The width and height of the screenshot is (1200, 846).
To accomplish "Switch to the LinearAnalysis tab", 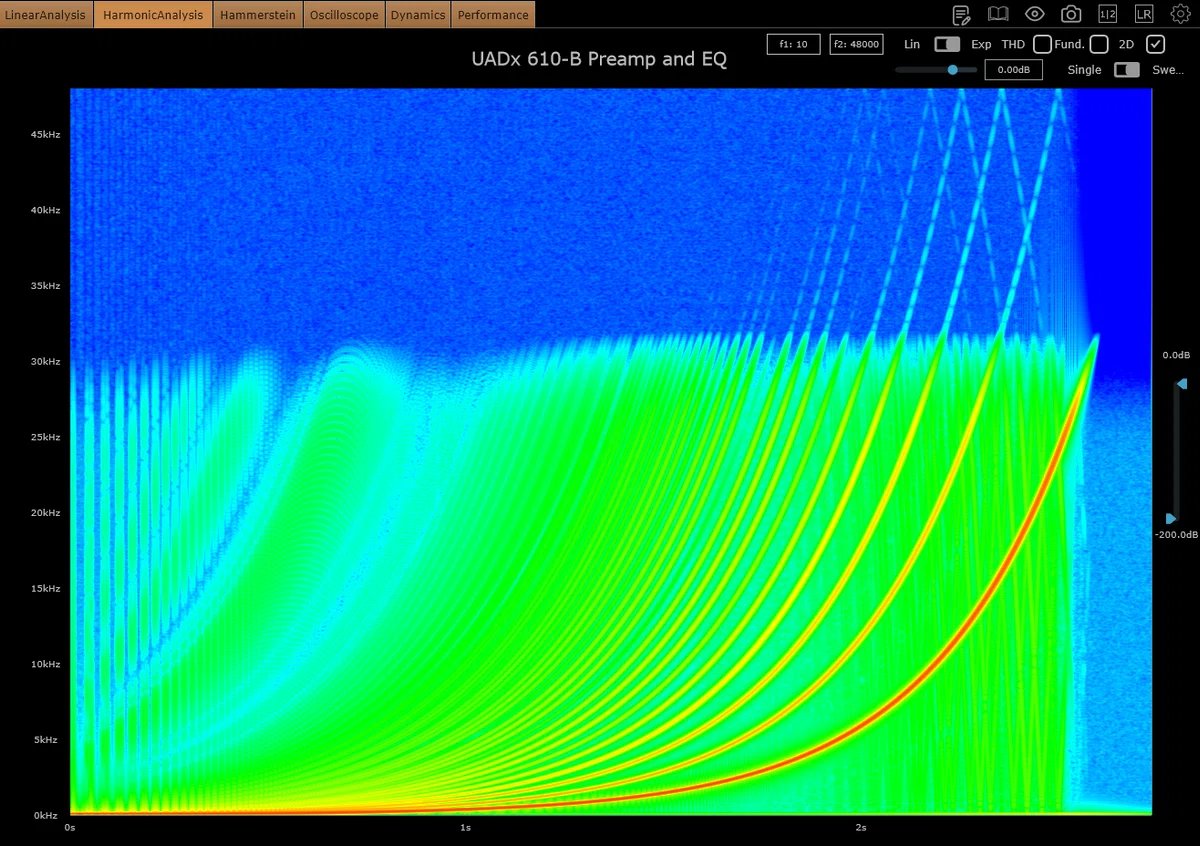I will pyautogui.click(x=47, y=15).
